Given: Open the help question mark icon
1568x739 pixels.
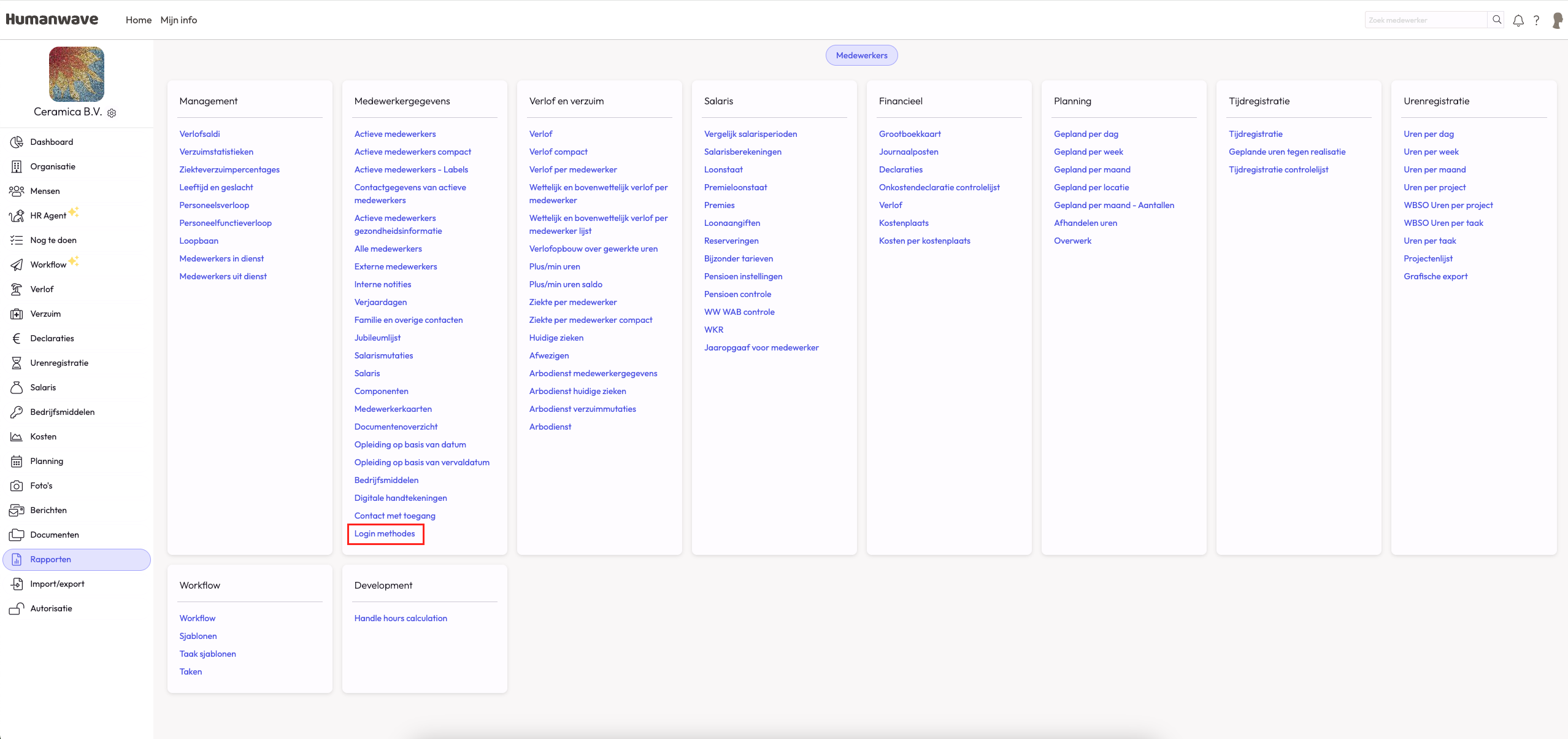Looking at the screenshot, I should coord(1536,20).
